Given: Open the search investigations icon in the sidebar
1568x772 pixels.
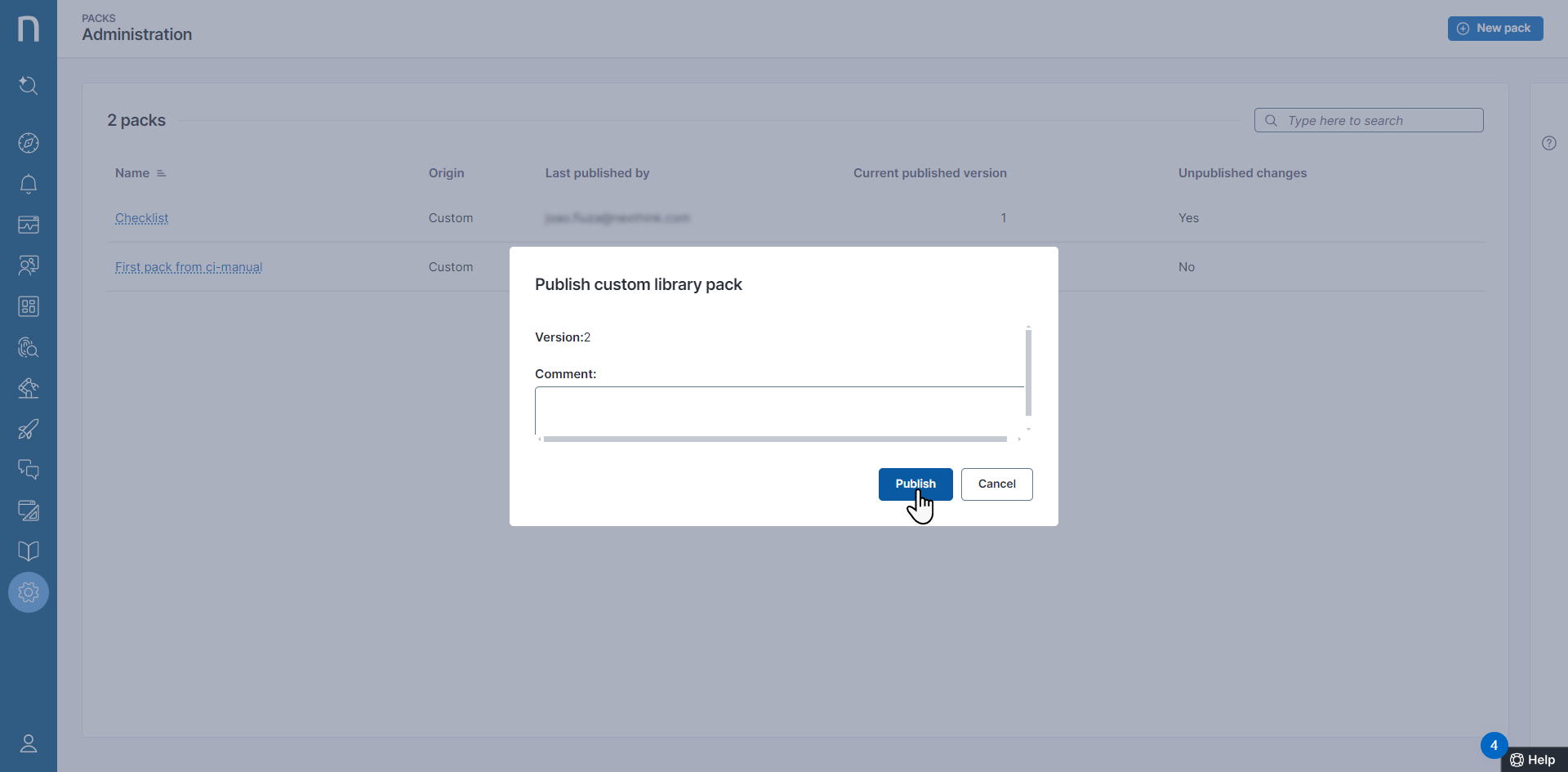Looking at the screenshot, I should pos(29,85).
